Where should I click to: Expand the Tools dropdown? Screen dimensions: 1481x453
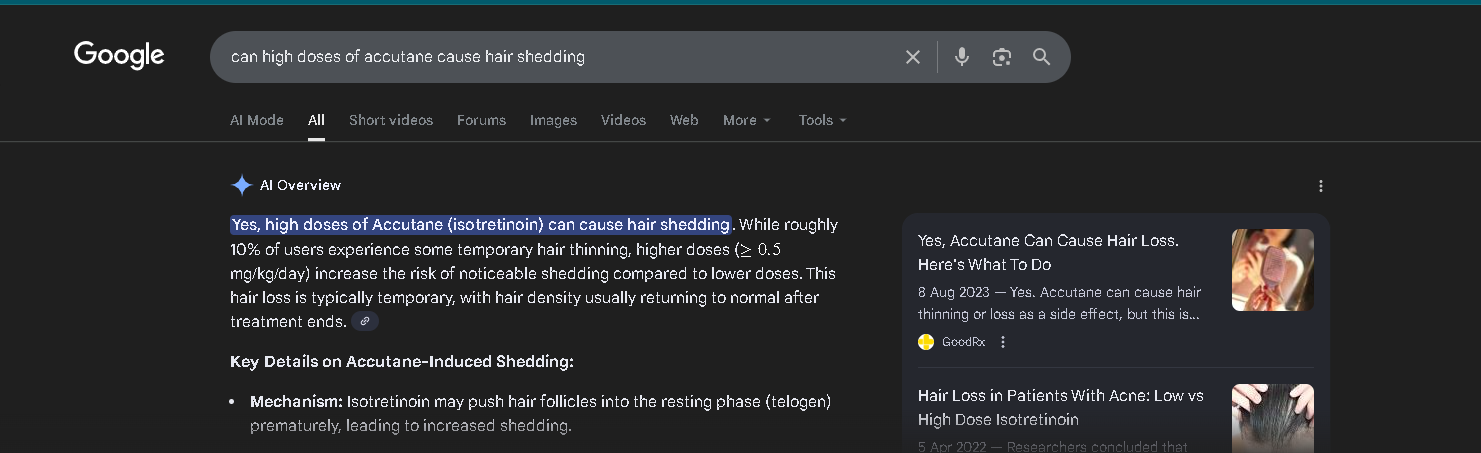[x=823, y=120]
